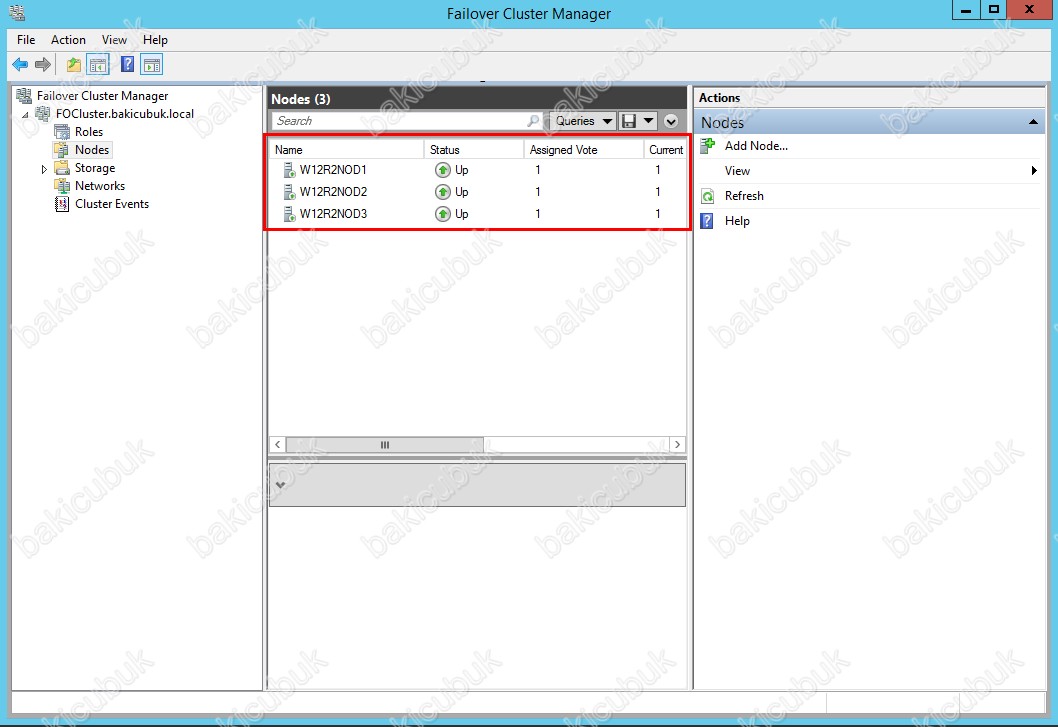This screenshot has width=1058, height=727.
Task: Click the Help action link
Action: pos(737,221)
